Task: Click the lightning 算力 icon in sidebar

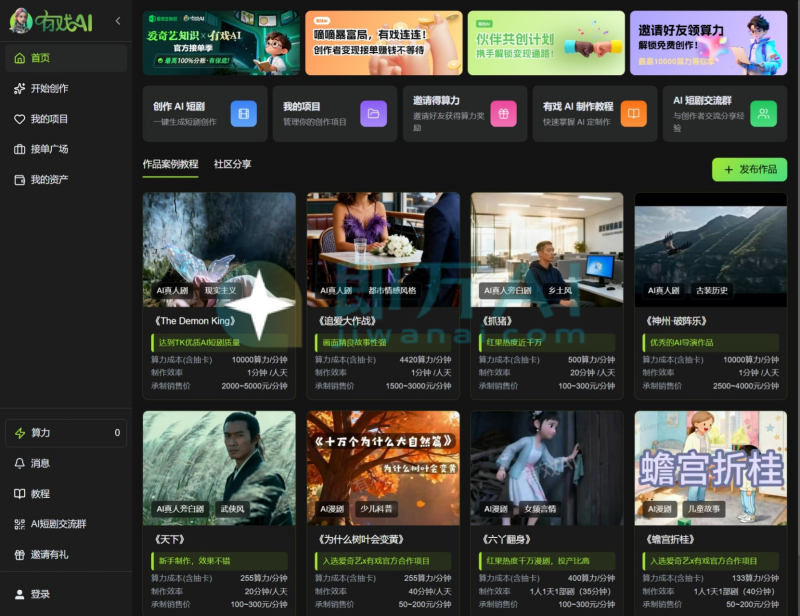Action: tap(20, 433)
